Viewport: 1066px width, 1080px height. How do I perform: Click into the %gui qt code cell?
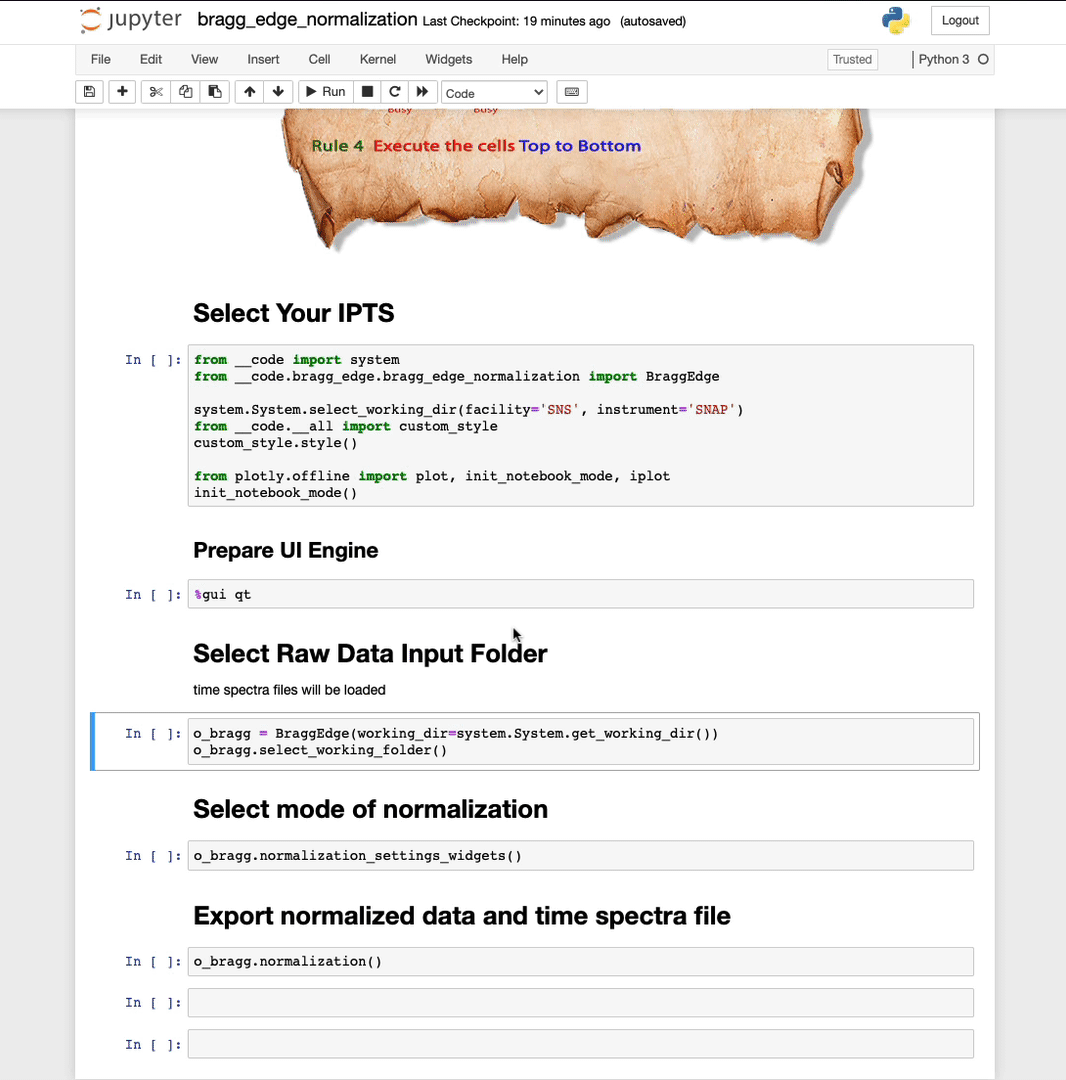pyautogui.click(x=580, y=594)
